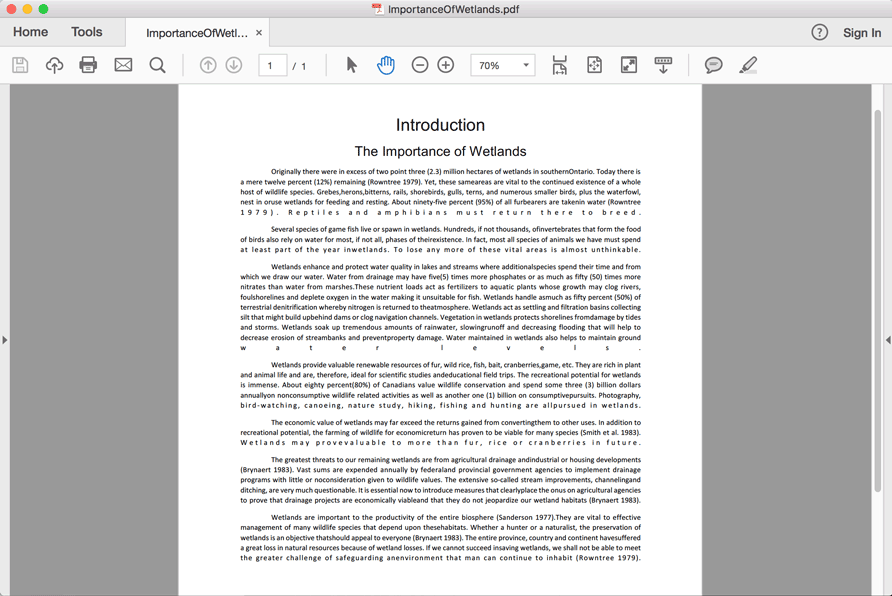Go to next page arrow
The image size is (892, 596).
coord(234,65)
